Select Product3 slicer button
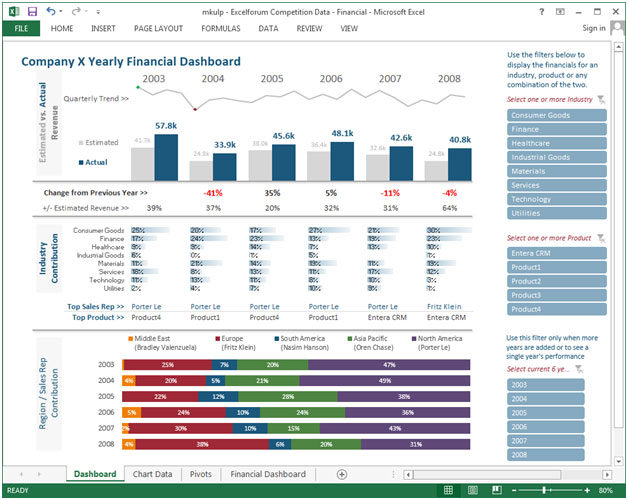Viewport: 628px width, 500px height. tap(557, 295)
